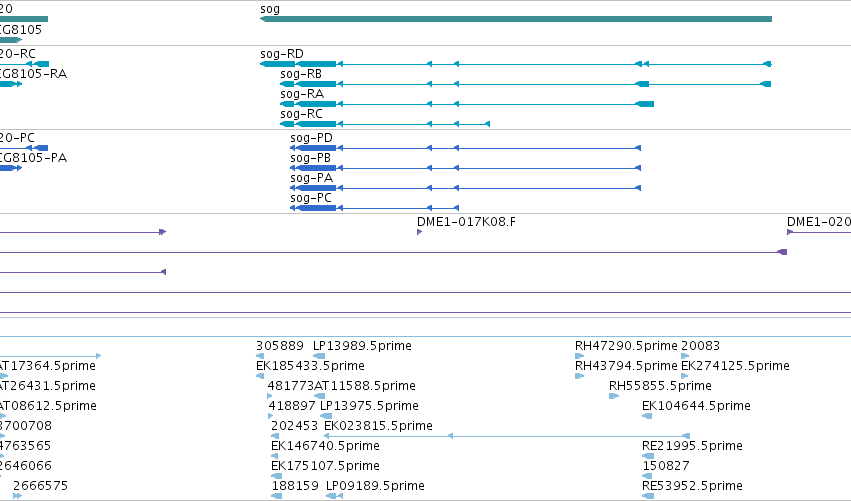Click the sog gene label

click(x=270, y=9)
